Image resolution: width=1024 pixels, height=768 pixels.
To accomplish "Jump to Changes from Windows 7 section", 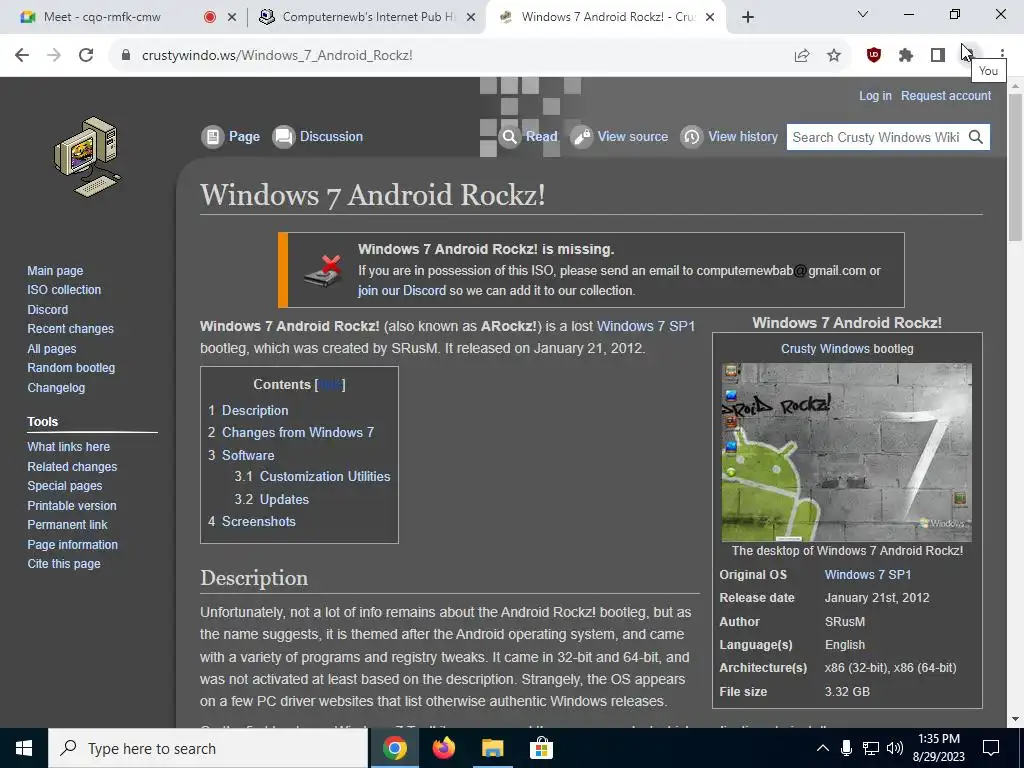I will (298, 432).
